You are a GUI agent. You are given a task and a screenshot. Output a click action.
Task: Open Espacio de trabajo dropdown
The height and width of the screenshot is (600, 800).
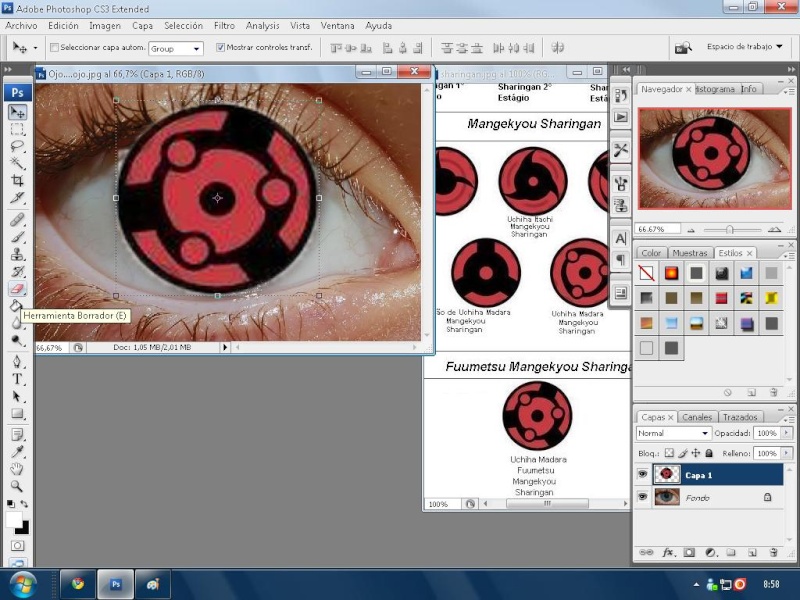744,46
